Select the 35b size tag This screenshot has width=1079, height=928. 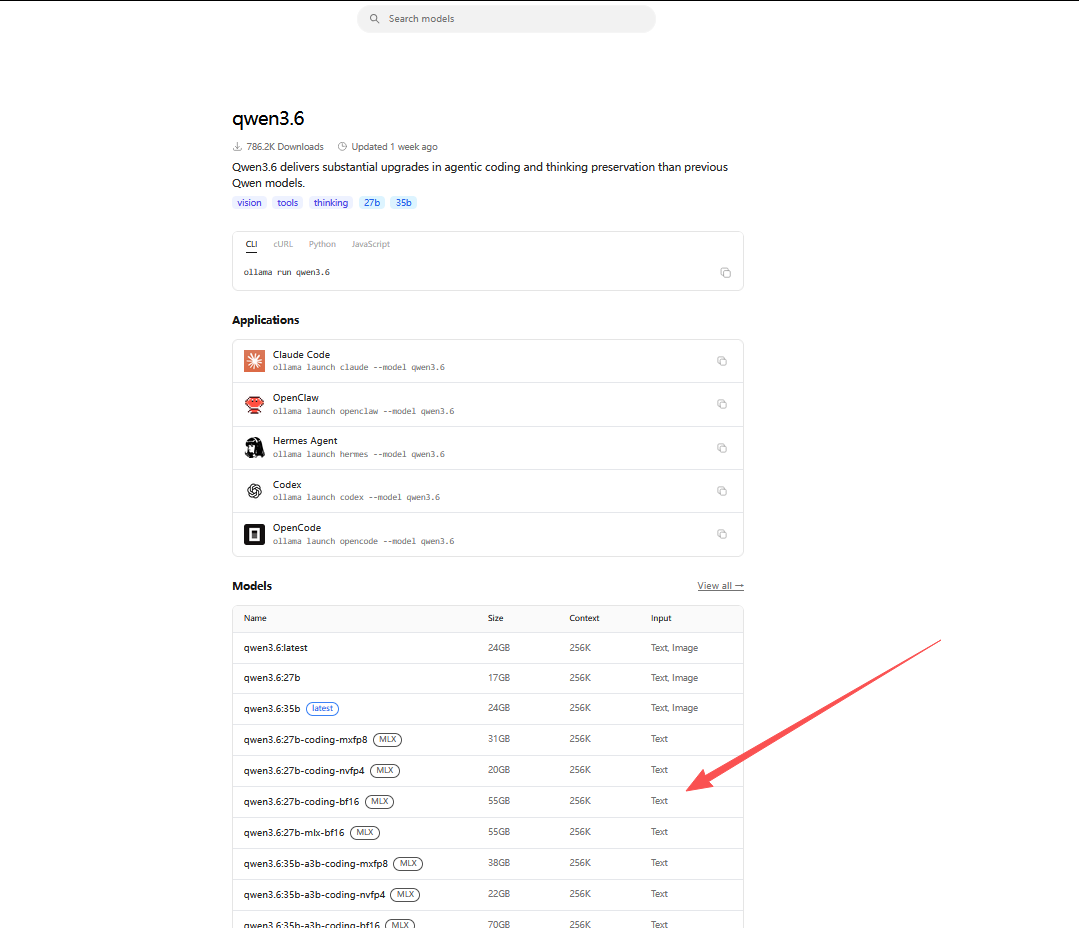[404, 203]
